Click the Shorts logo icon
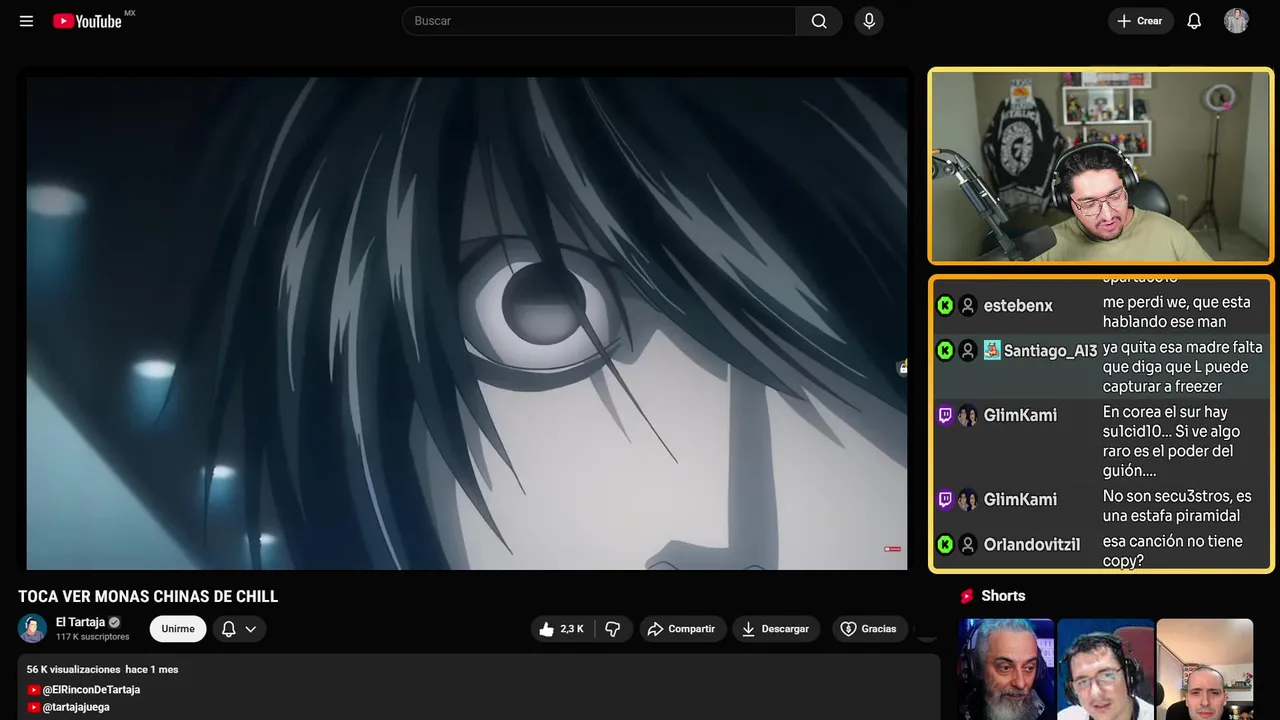Screen dimensions: 1280x720 tap(967, 596)
